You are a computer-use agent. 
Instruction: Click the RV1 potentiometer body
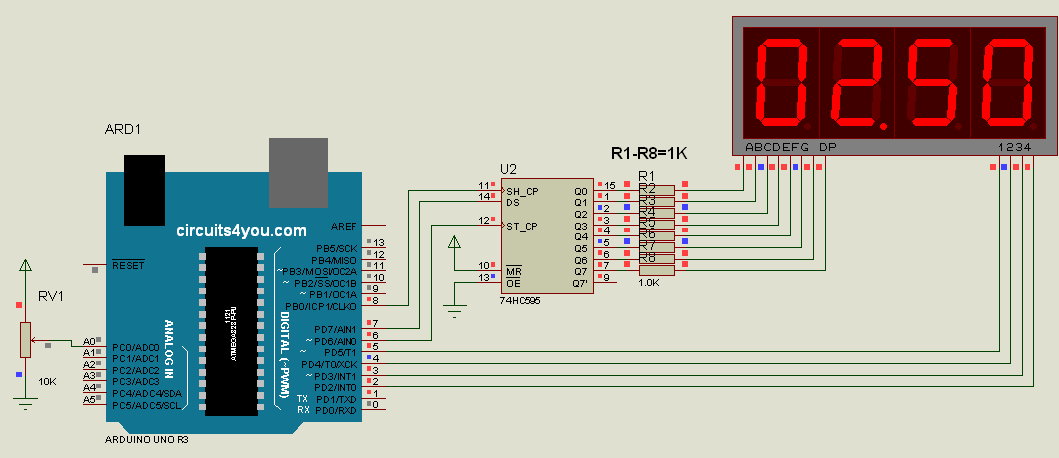26,340
